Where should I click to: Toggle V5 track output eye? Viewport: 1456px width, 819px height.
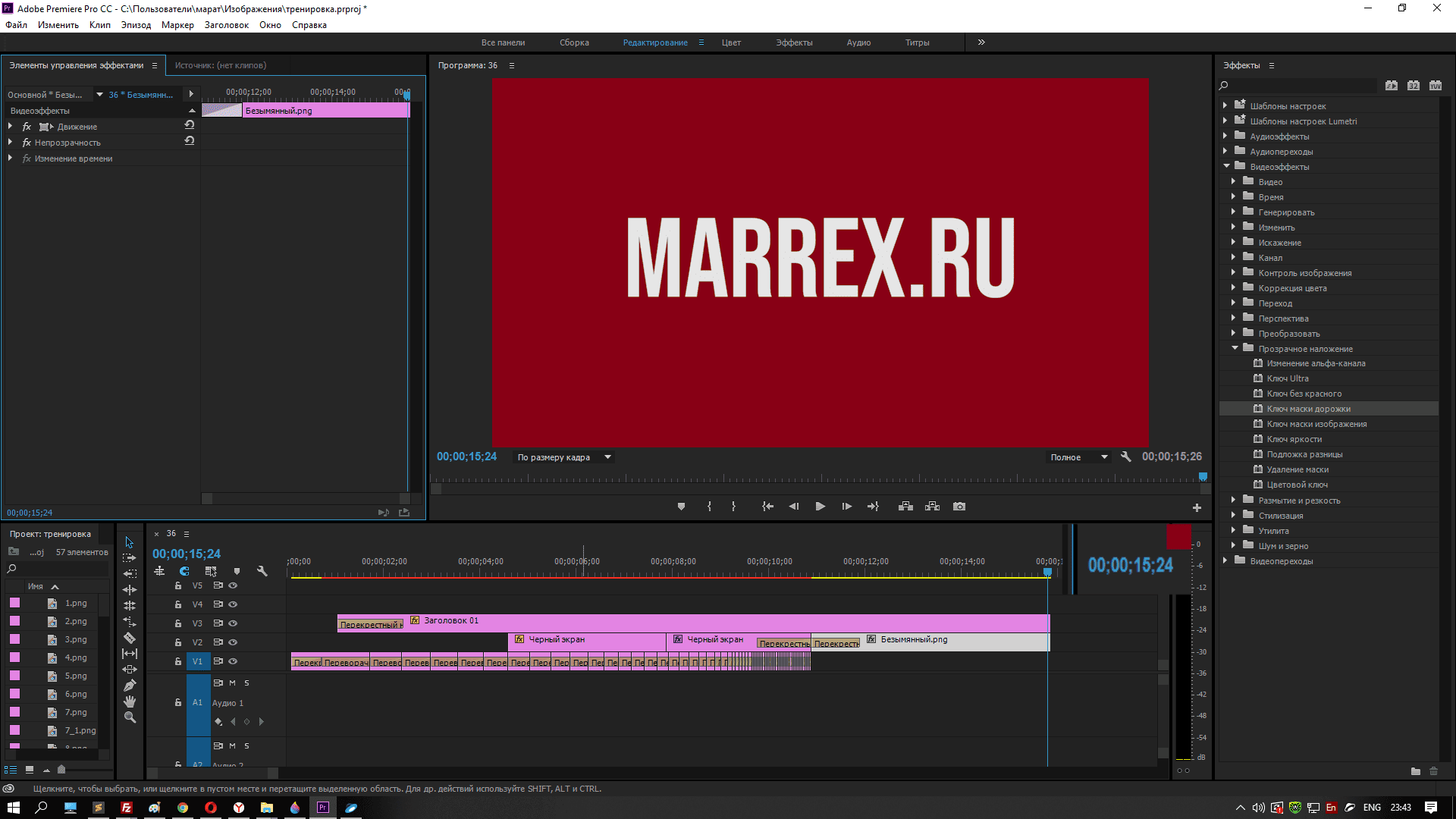click(233, 585)
